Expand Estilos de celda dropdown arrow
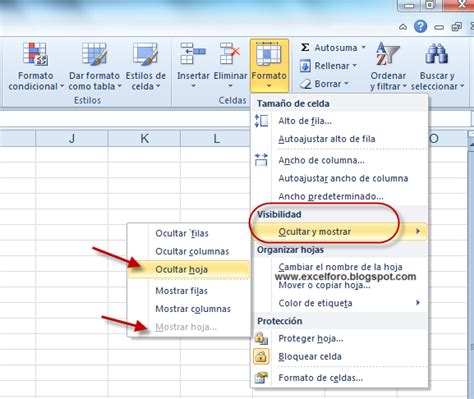The width and height of the screenshot is (474, 399). pos(158,86)
